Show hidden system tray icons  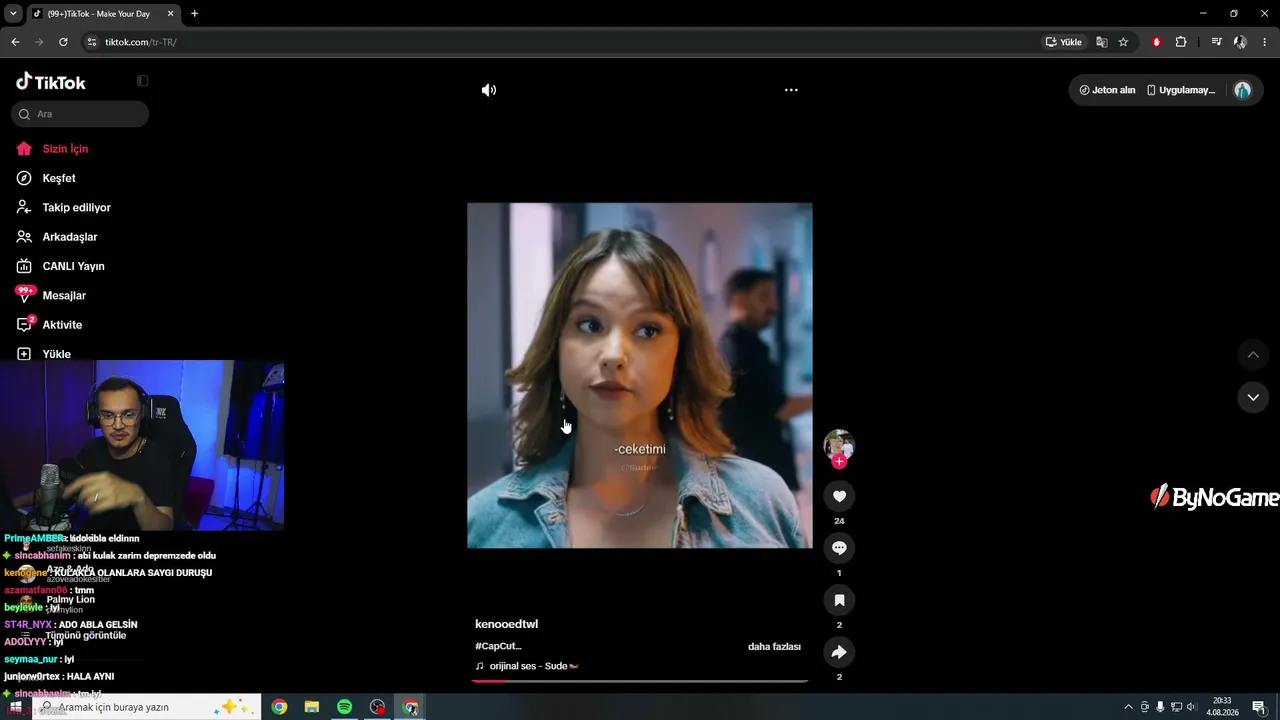click(x=1129, y=707)
